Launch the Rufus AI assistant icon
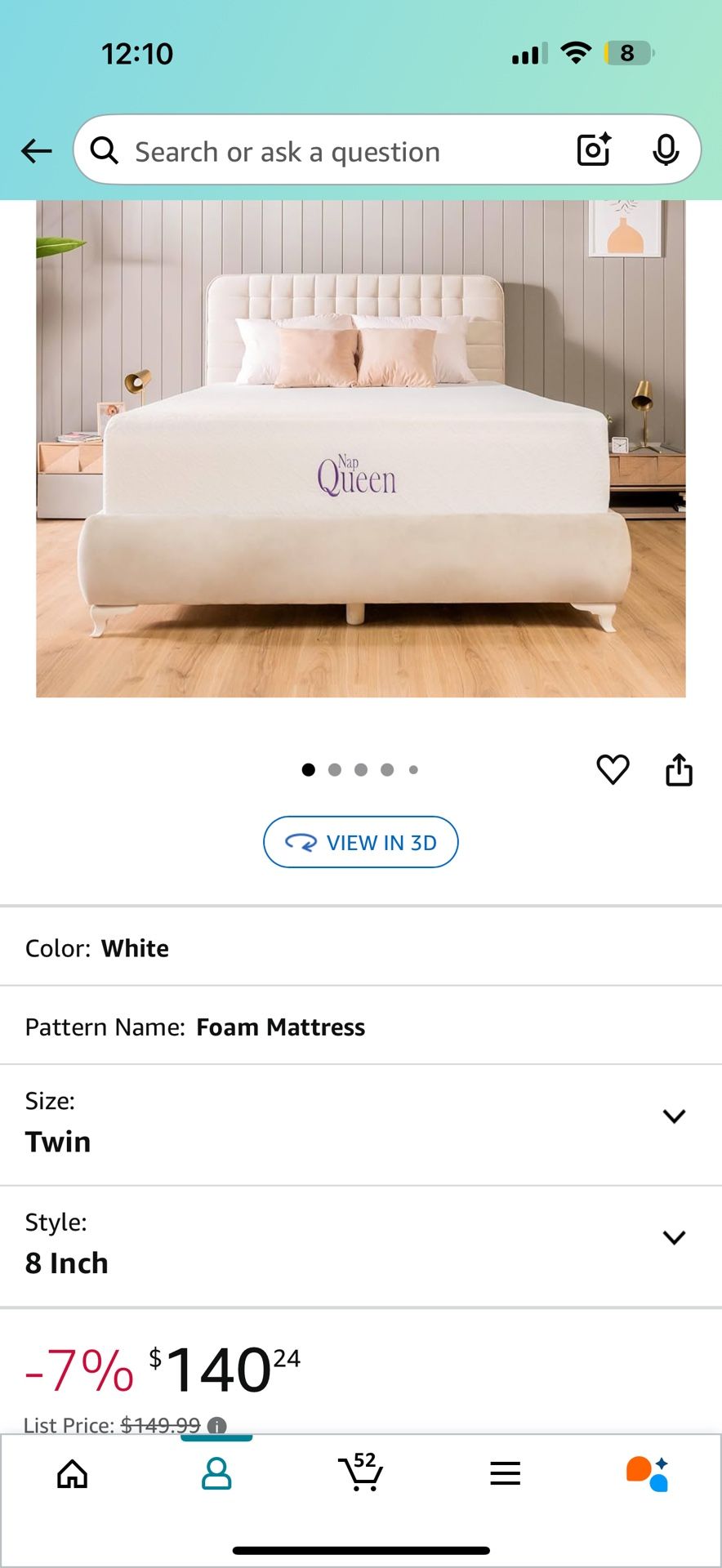The image size is (722, 1568). click(x=648, y=1473)
